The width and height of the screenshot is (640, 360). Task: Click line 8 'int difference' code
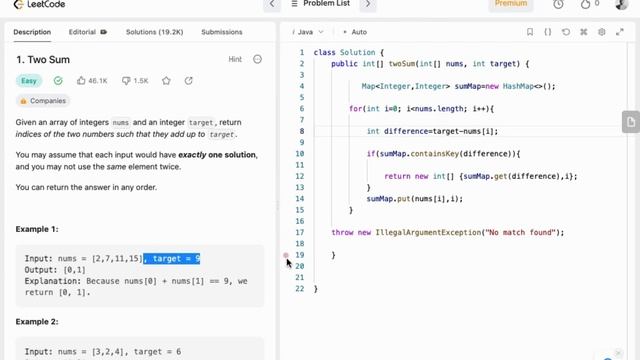[x=432, y=131]
